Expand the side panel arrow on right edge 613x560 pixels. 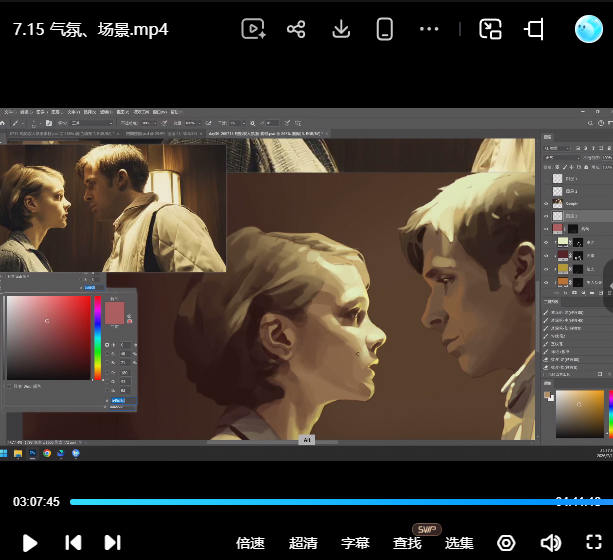click(609, 286)
